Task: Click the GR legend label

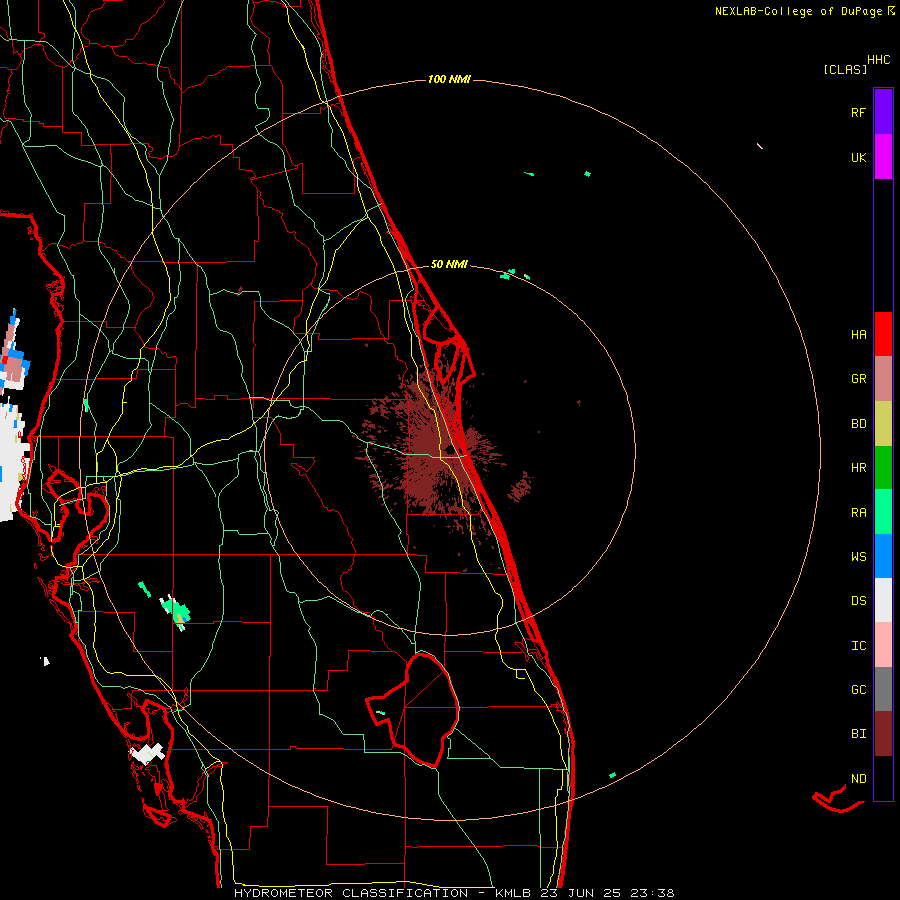Action: (858, 379)
